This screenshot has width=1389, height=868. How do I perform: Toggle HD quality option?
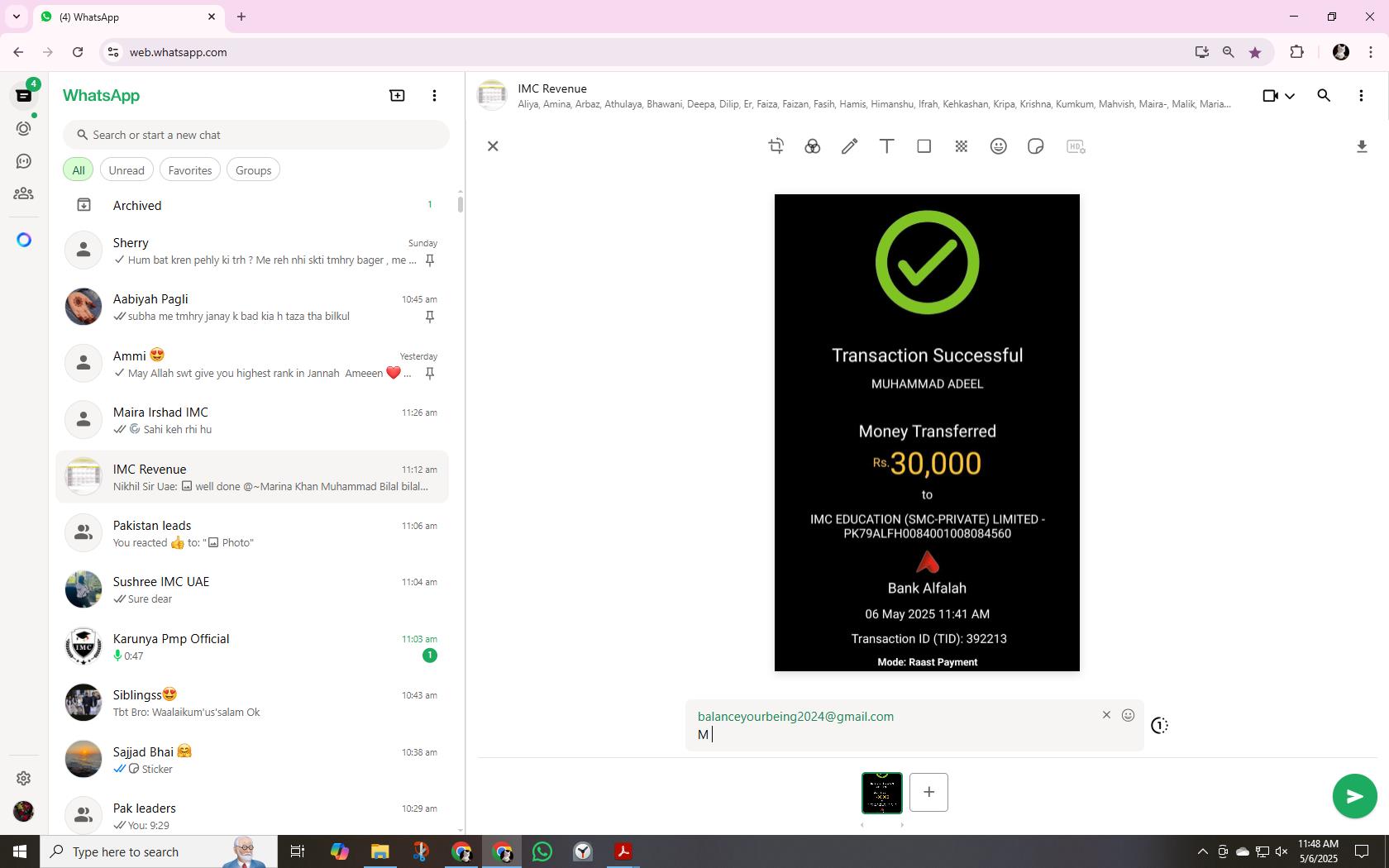[1076, 146]
